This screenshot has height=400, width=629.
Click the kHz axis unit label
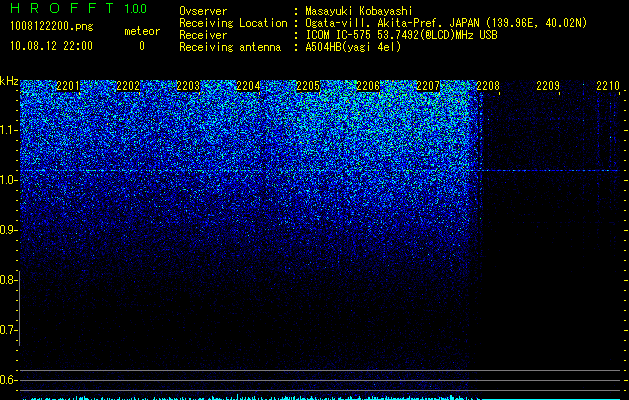coord(9,81)
